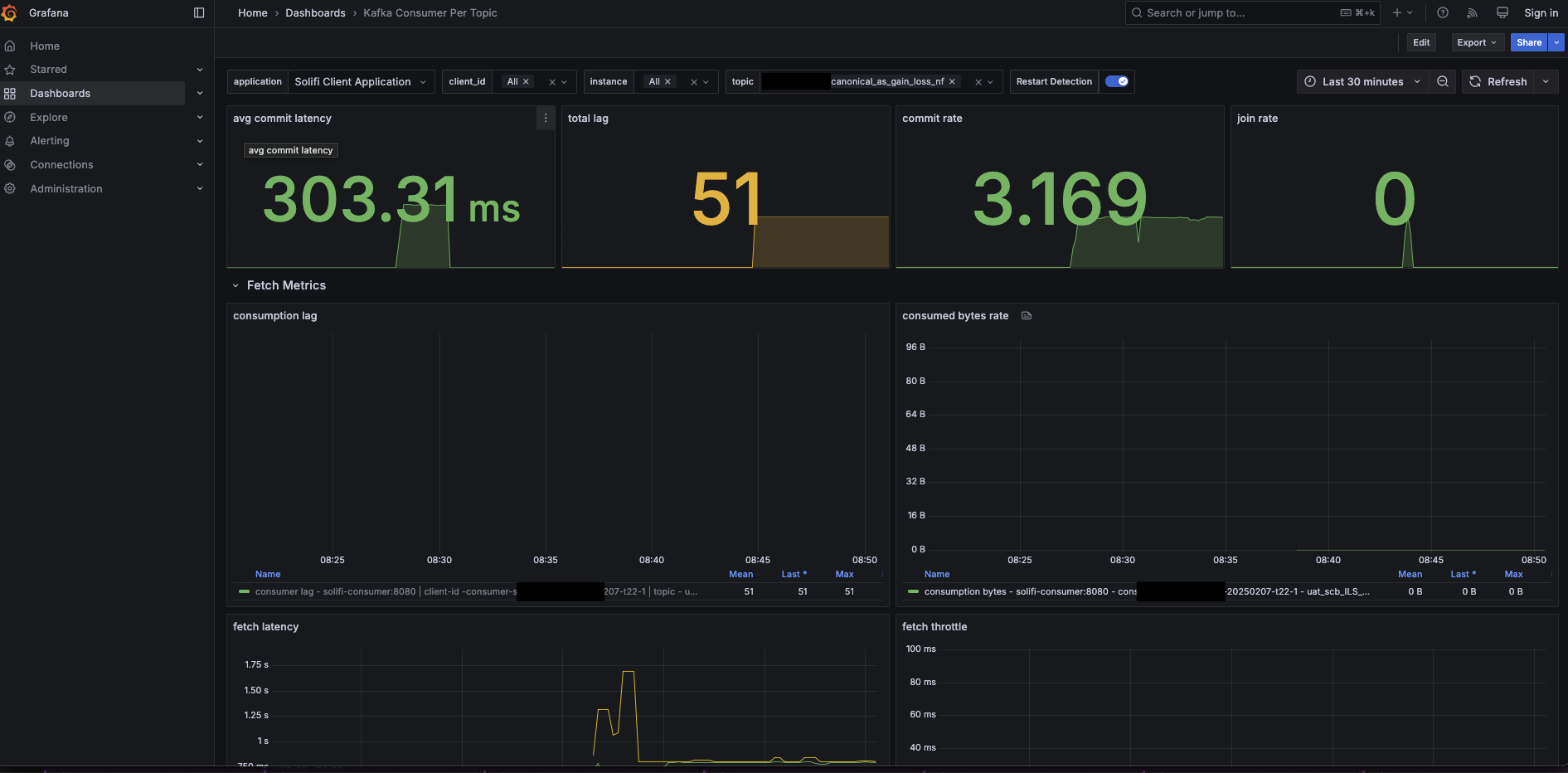Open the Solifi Client Application dropdown
The image size is (1568, 773).
click(x=359, y=81)
